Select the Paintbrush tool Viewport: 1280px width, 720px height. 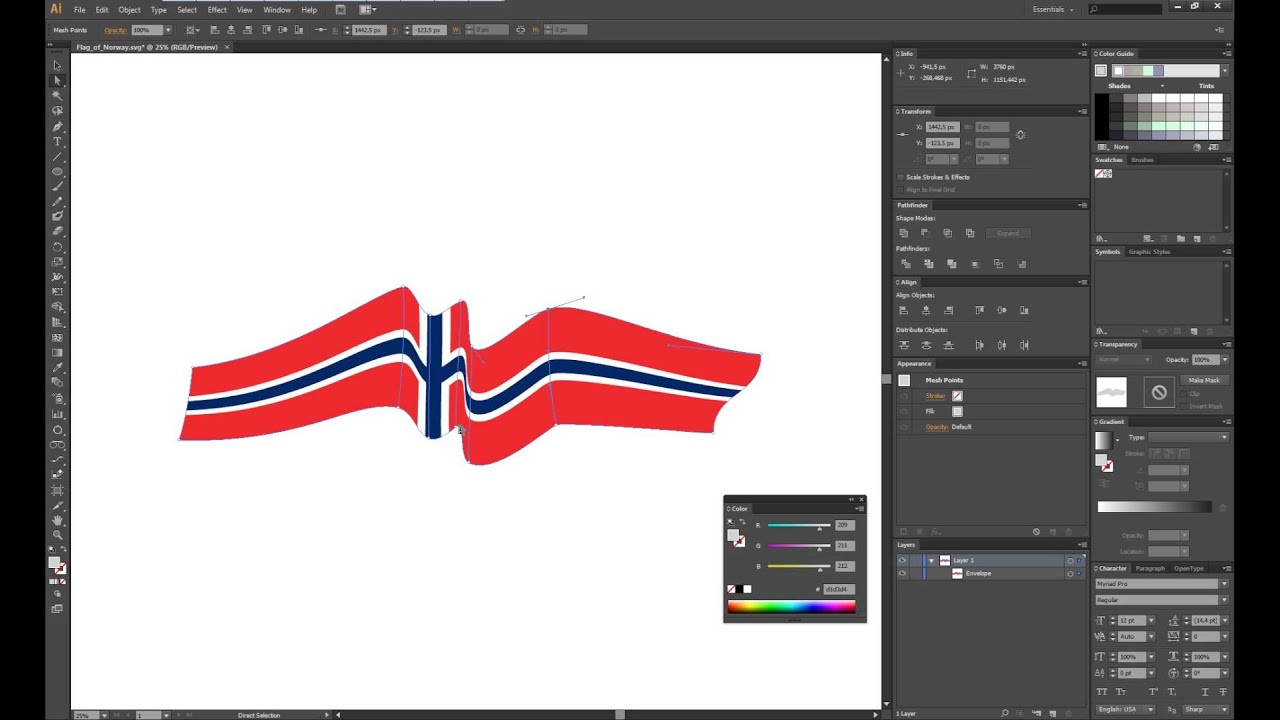point(57,186)
